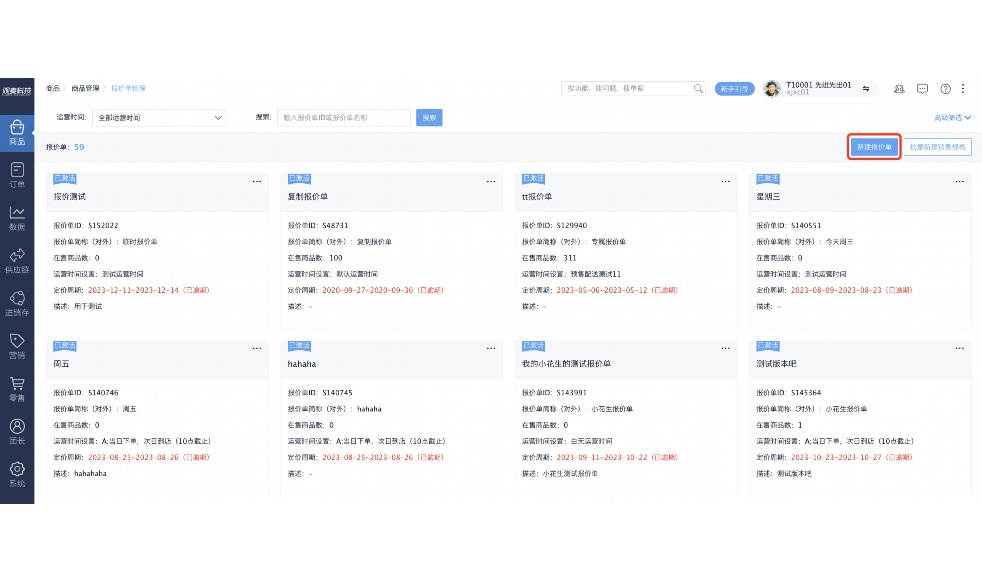Click the account switch arrows beside the username
Screen dimensions: 982x582
(x=867, y=88)
